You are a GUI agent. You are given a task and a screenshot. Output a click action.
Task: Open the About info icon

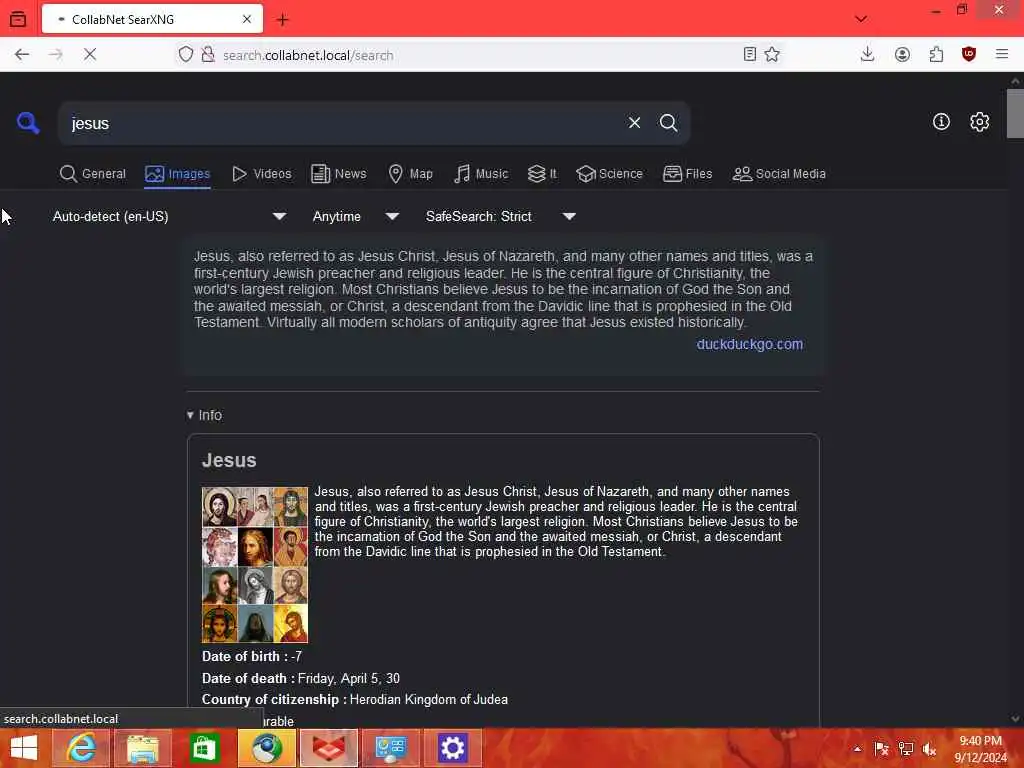click(x=941, y=121)
